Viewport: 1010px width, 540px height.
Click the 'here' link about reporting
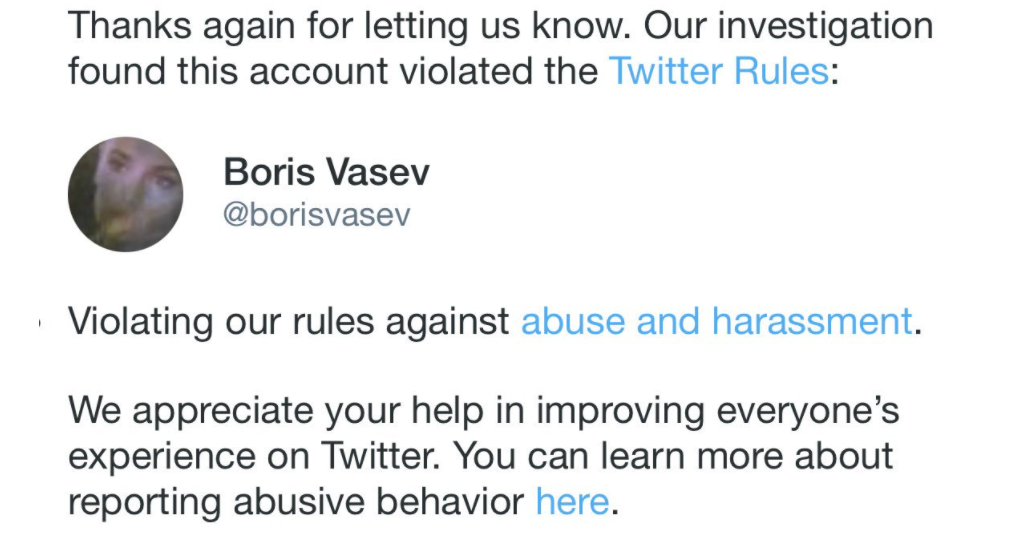572,500
